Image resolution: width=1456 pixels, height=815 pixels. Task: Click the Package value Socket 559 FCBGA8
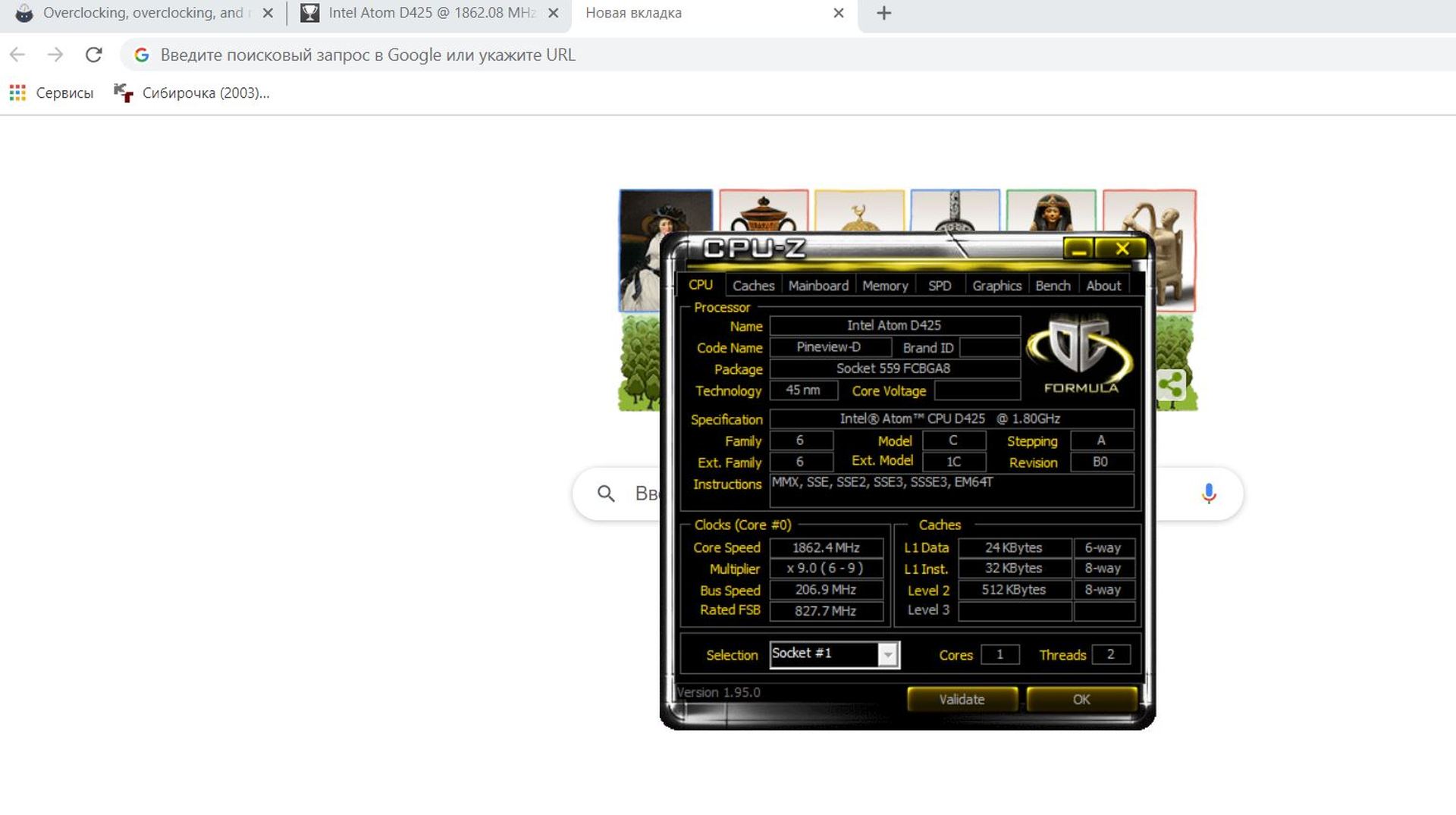click(x=895, y=368)
